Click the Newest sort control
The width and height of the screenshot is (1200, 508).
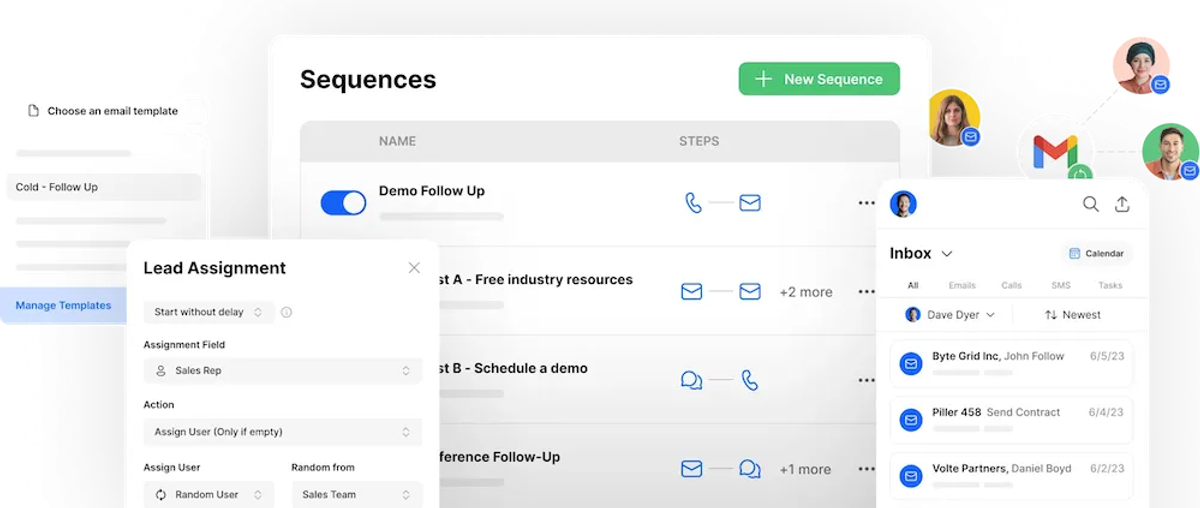tap(1073, 315)
